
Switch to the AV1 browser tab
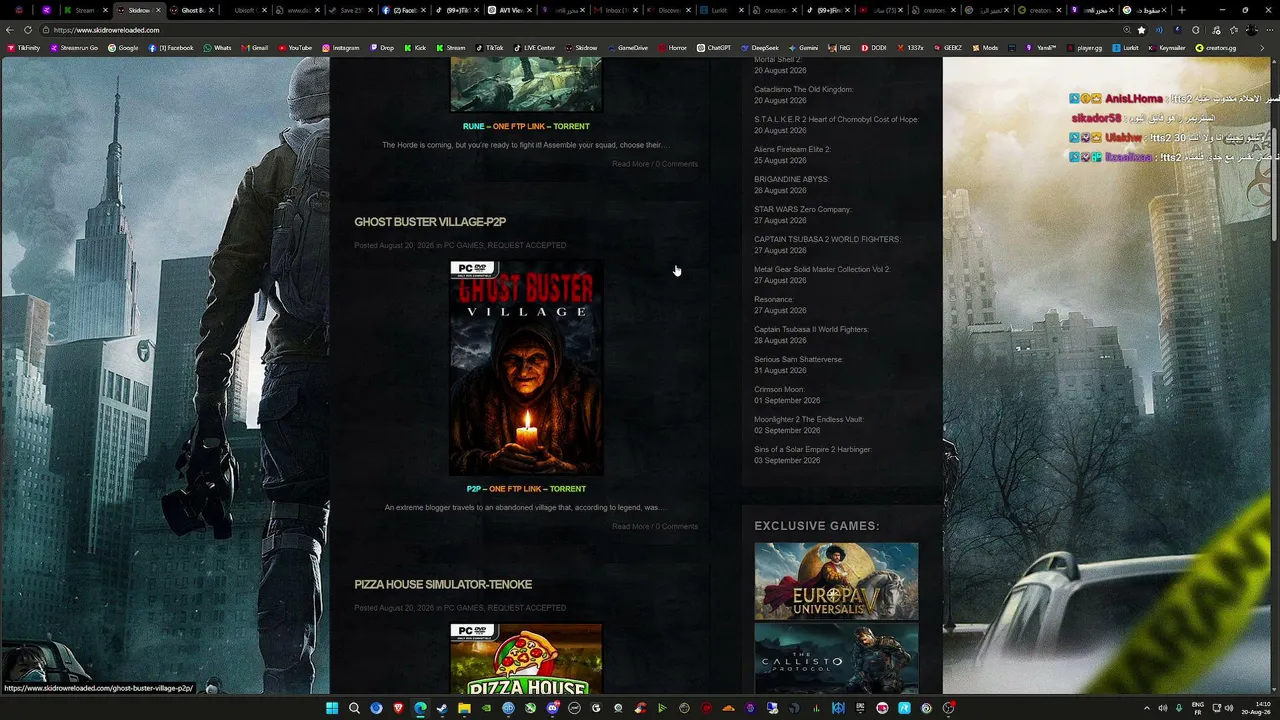(510, 10)
